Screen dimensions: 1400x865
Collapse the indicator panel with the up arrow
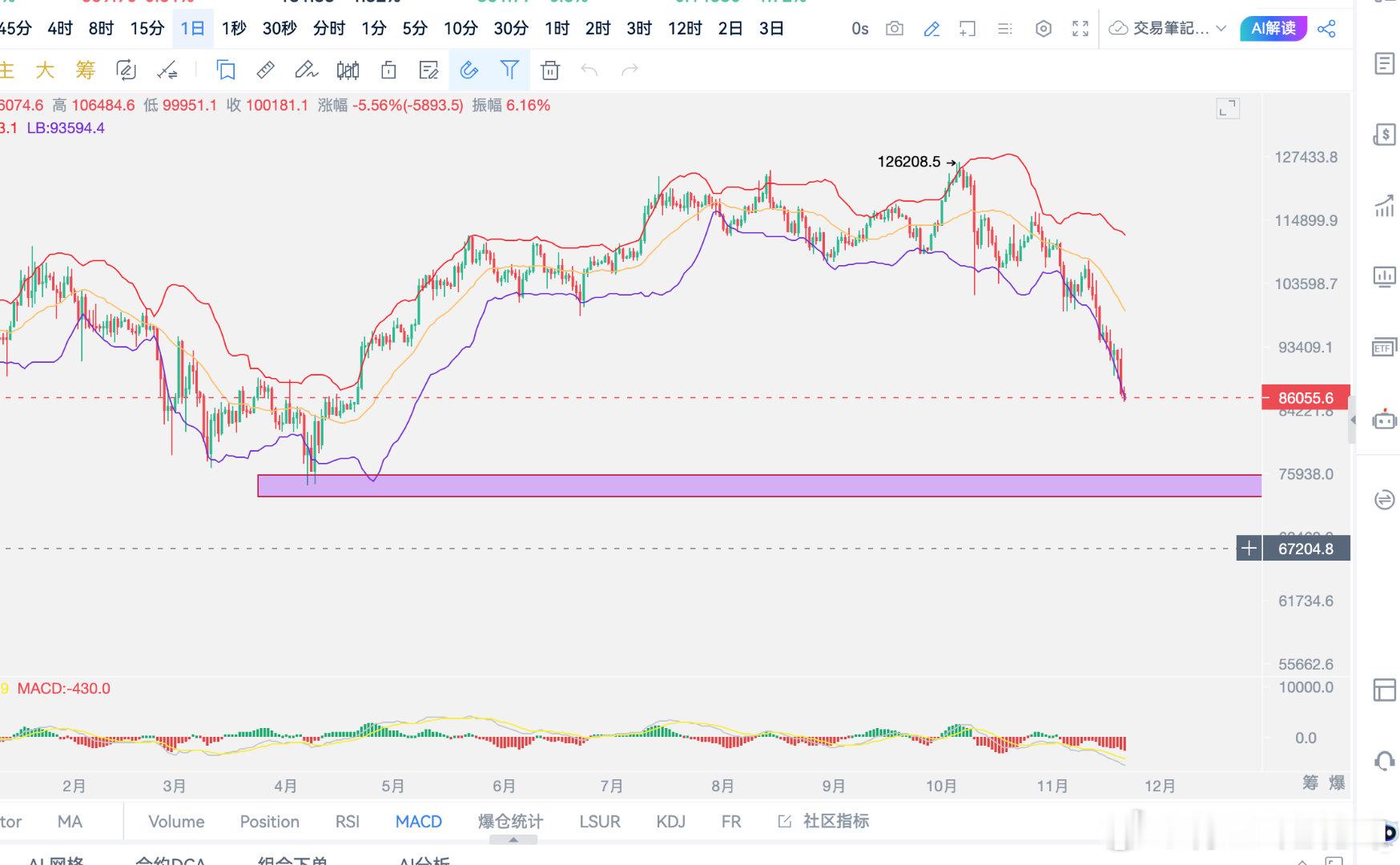click(513, 840)
